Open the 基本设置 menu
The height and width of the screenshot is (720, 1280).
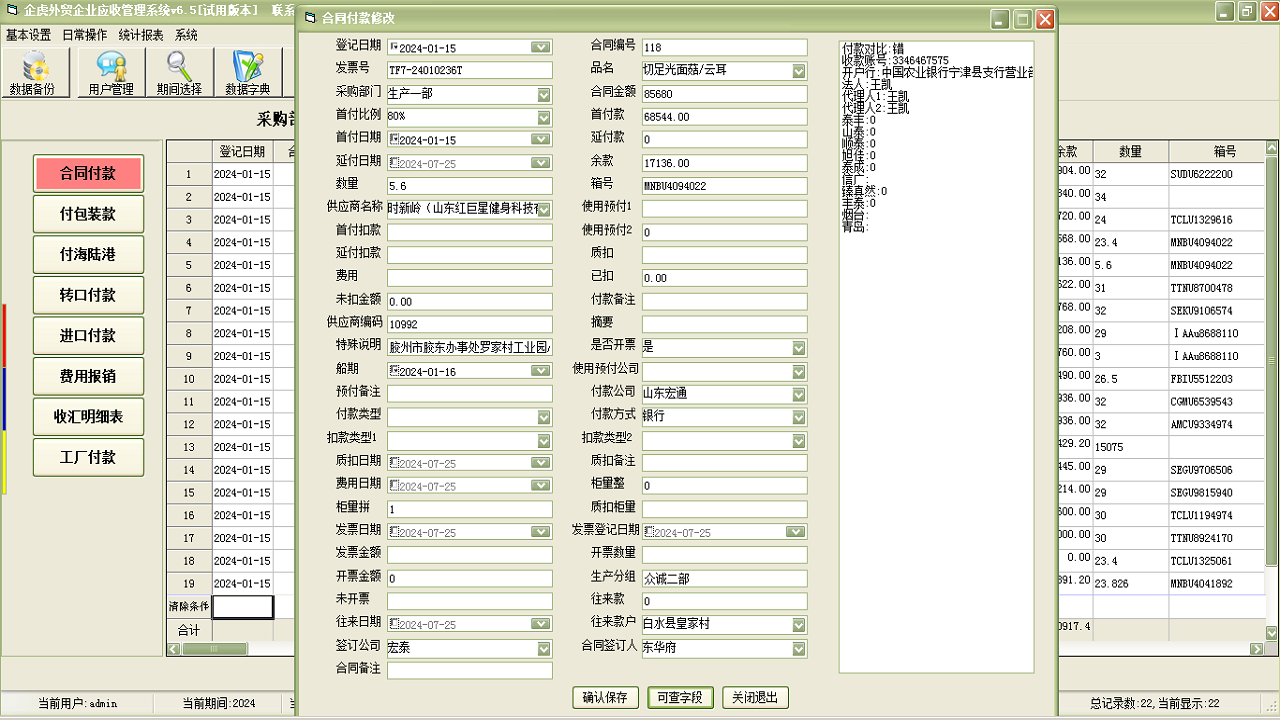(x=28, y=34)
